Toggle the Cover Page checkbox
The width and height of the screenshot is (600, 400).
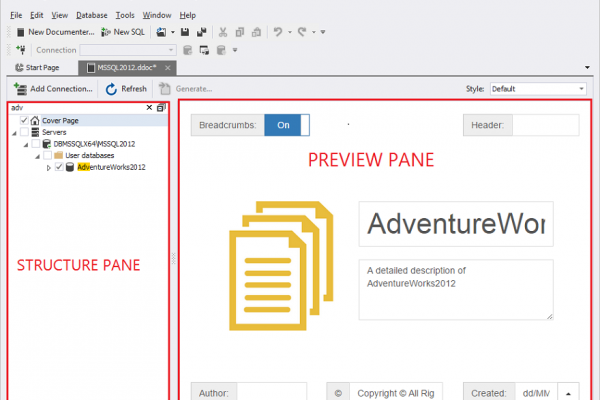[x=24, y=121]
